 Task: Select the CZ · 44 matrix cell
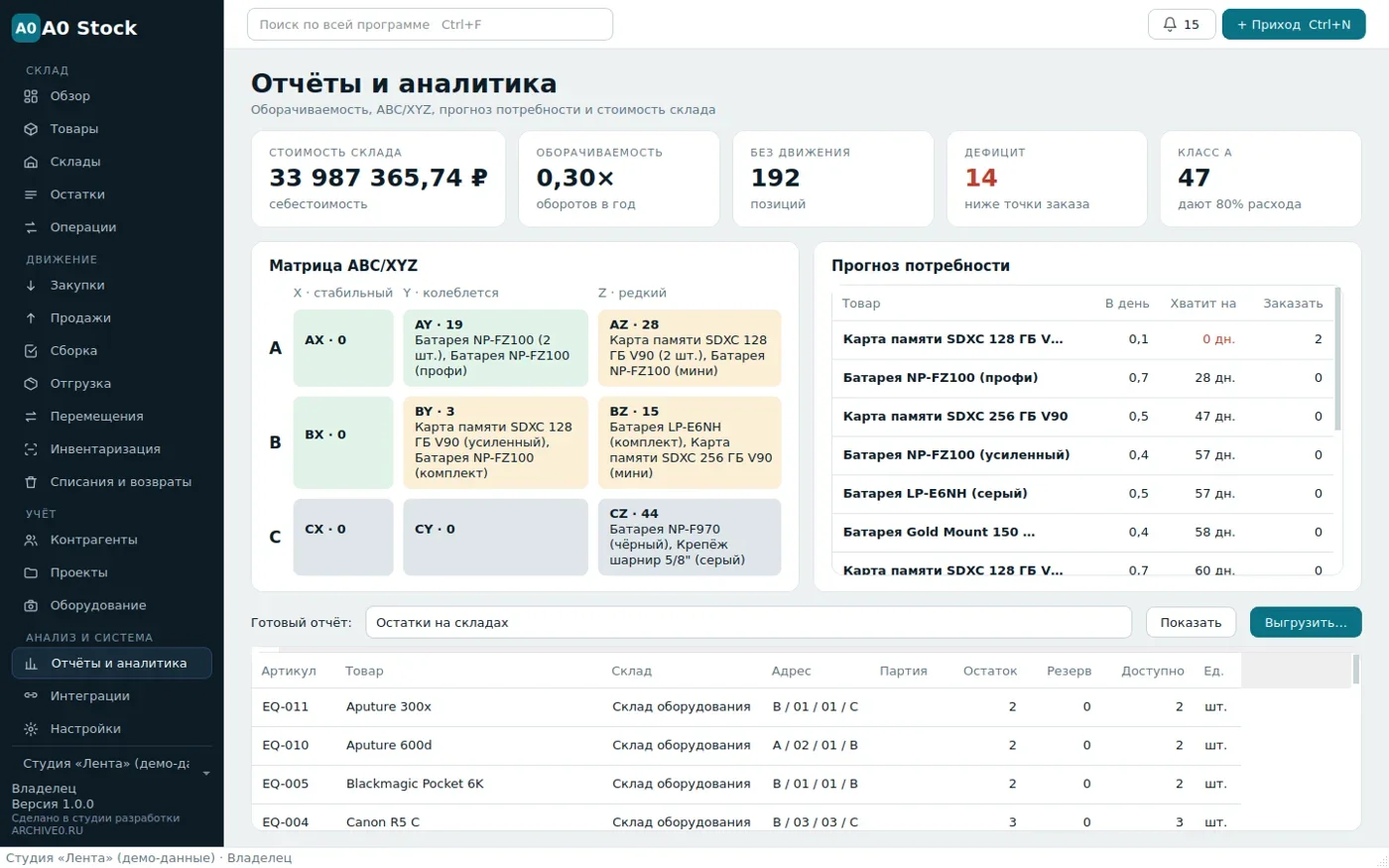point(690,537)
